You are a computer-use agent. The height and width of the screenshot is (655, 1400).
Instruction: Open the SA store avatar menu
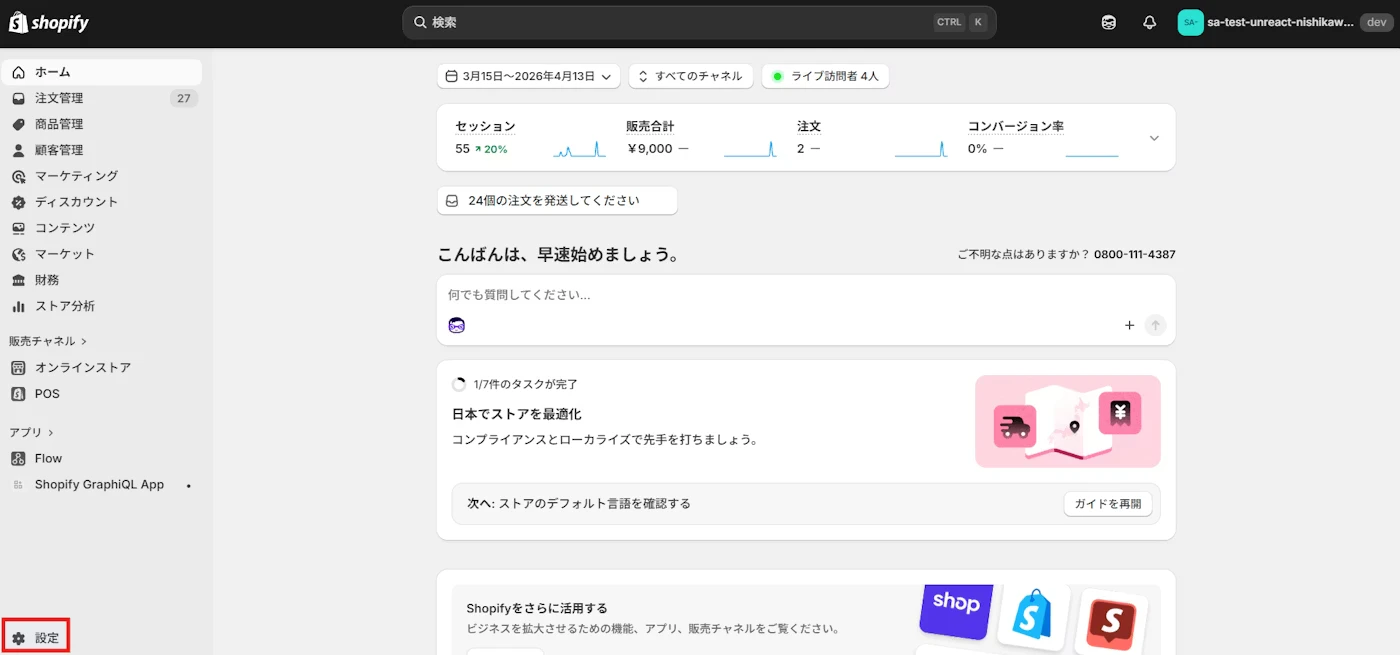tap(1190, 22)
